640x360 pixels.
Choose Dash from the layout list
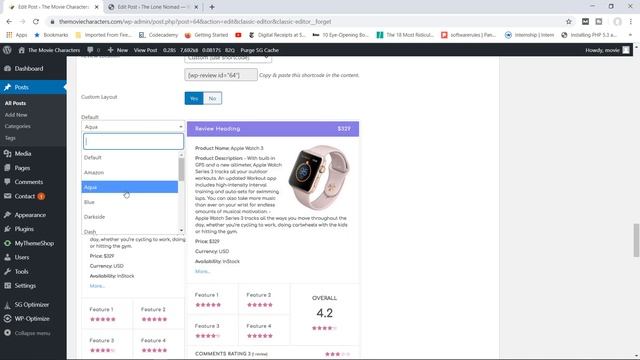tap(130, 231)
